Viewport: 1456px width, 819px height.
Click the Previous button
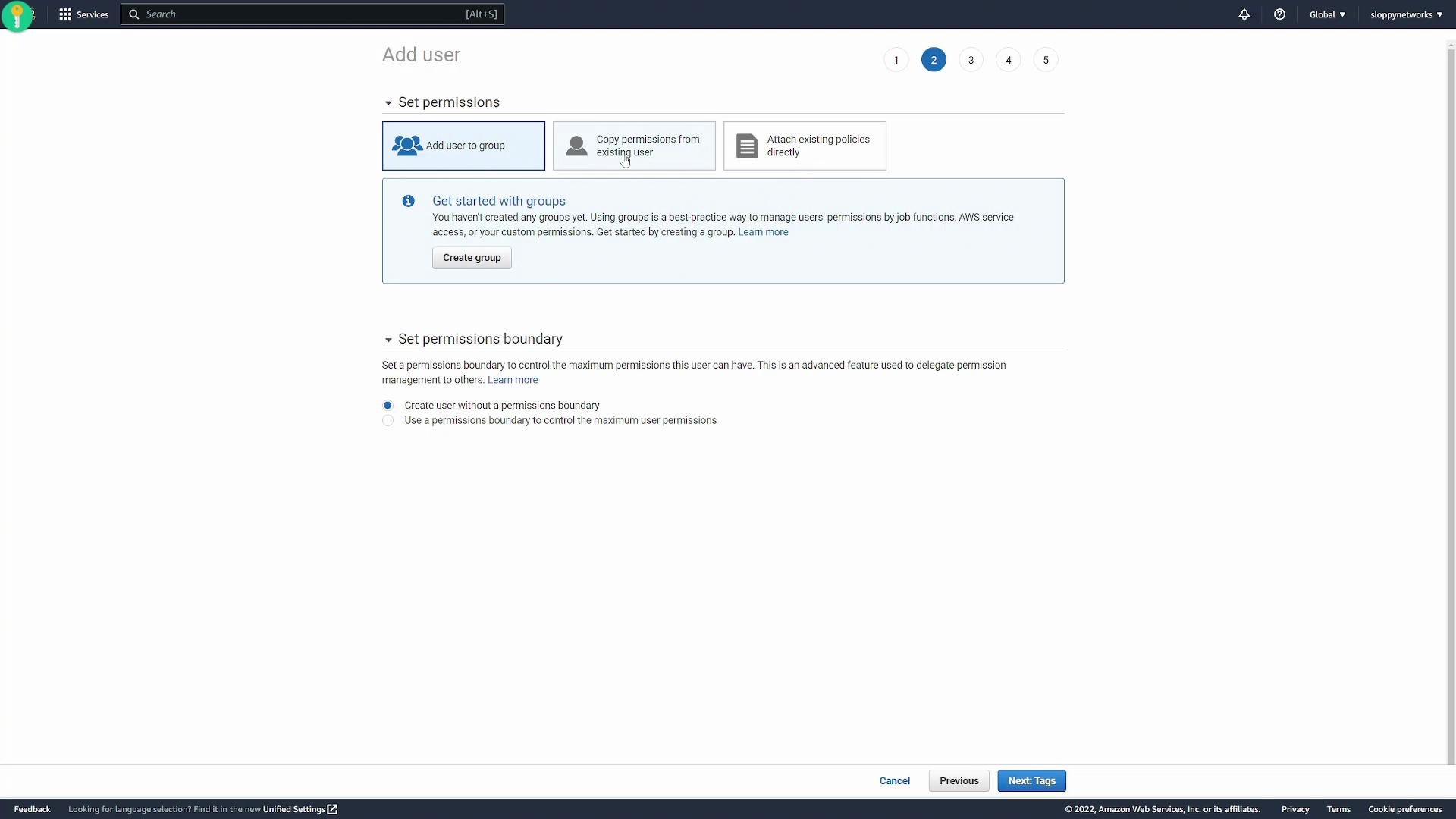[x=959, y=781]
